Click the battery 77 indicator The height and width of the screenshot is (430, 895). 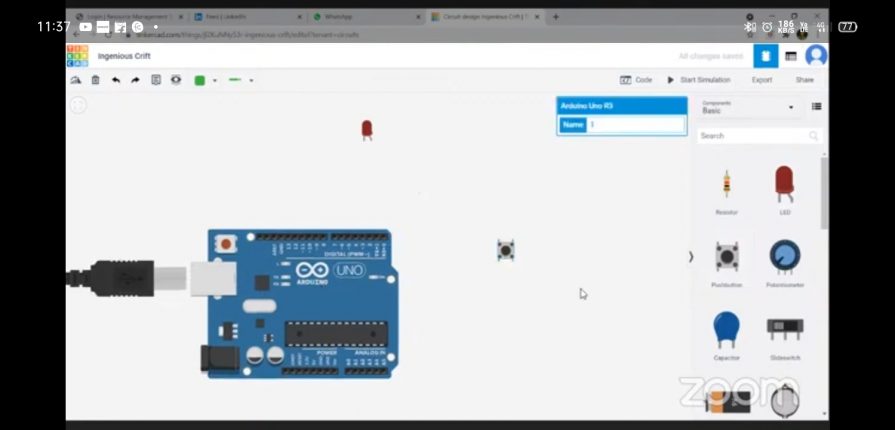click(848, 27)
